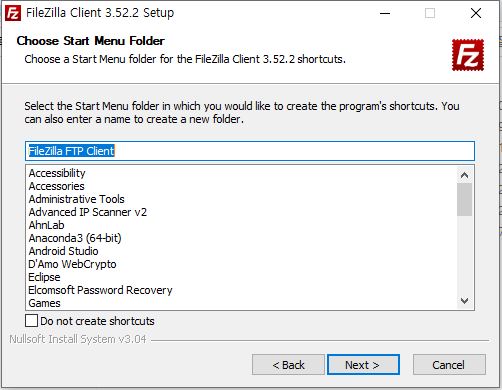
Task: Cancel the FileZilla setup
Action: coord(449,365)
